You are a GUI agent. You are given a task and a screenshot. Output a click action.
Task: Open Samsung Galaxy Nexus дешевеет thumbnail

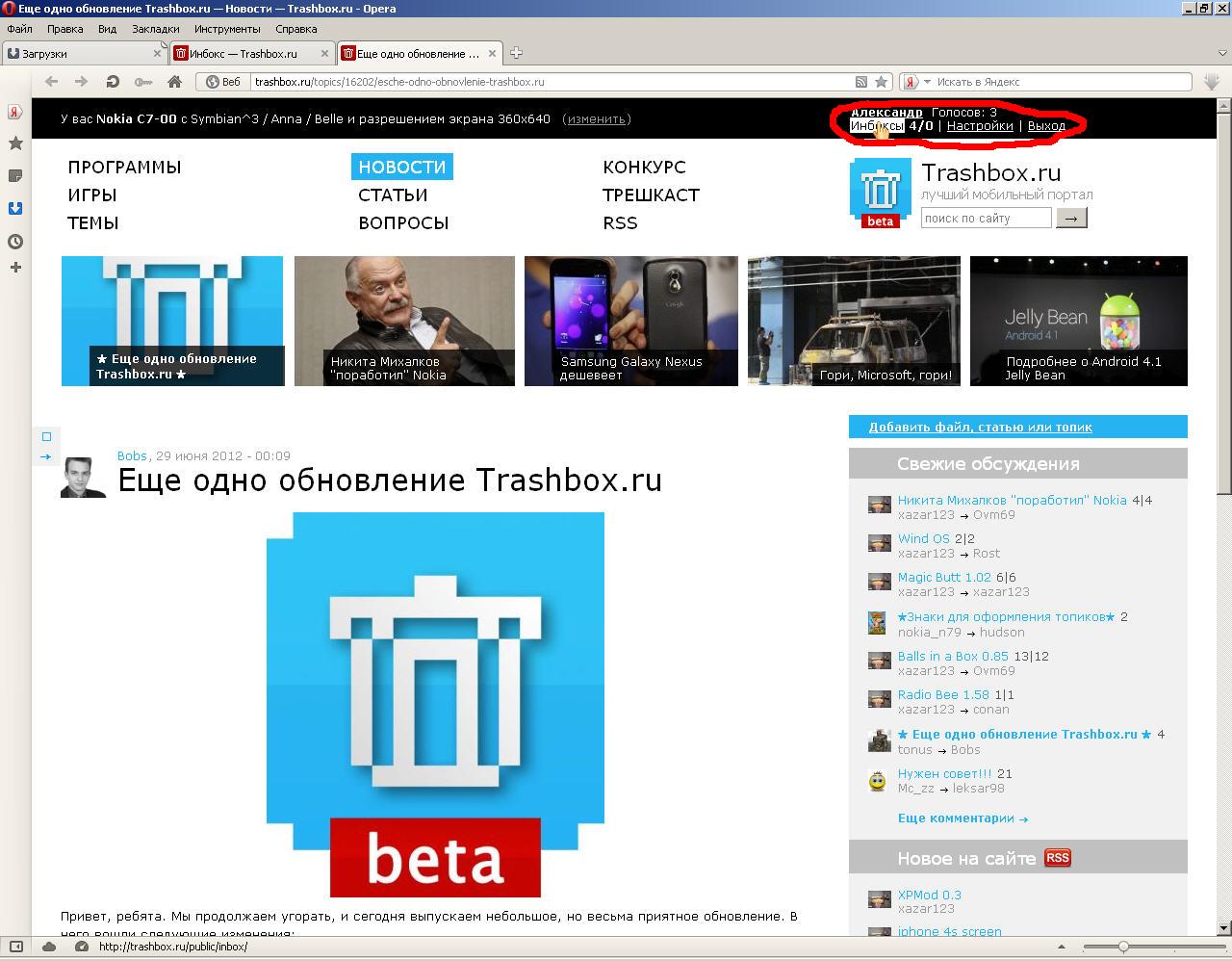pyautogui.click(x=631, y=321)
